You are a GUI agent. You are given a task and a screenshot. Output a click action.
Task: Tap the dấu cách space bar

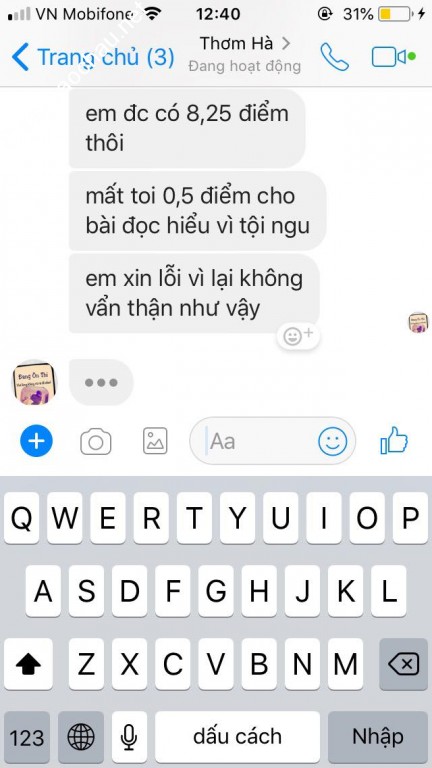pos(237,737)
